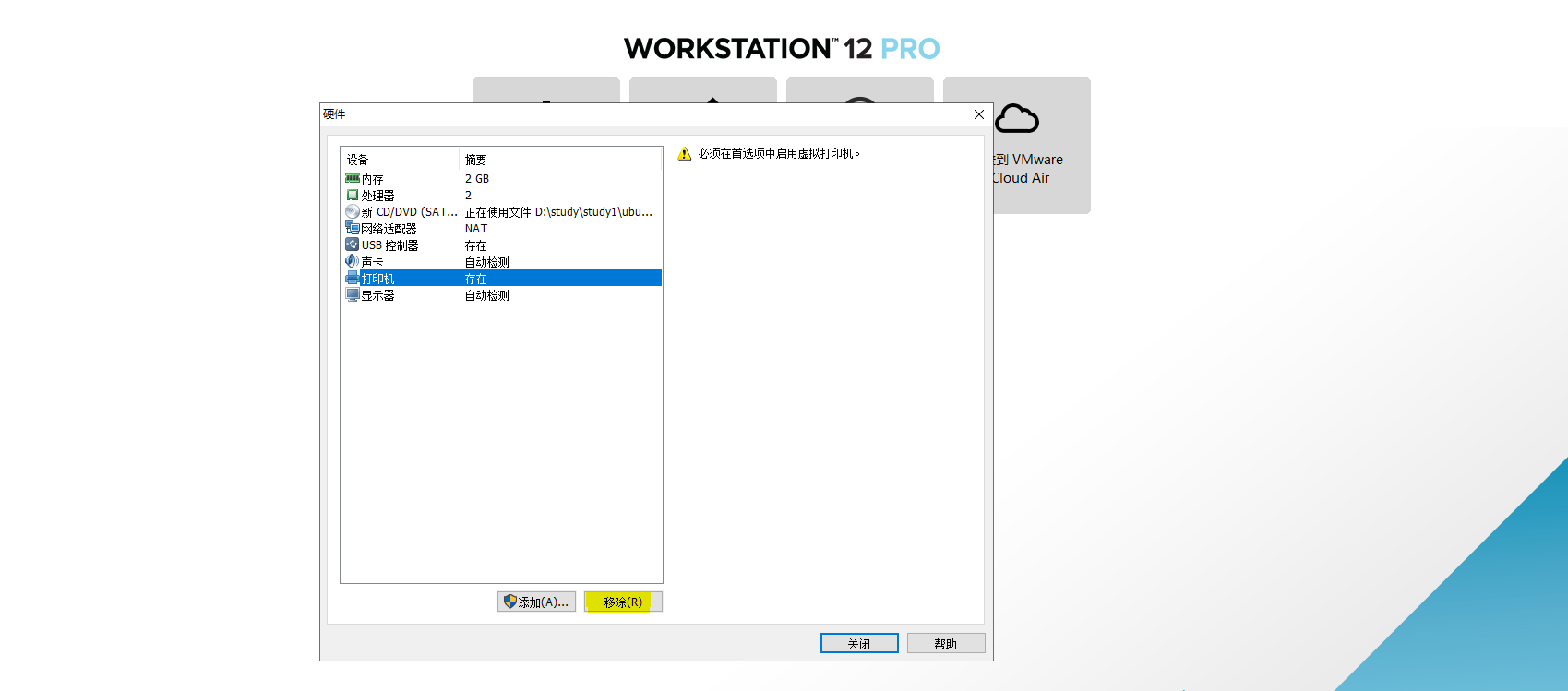Viewport: 1568px width, 691px height.
Task: Click the printer (打印机) icon
Action: click(352, 278)
